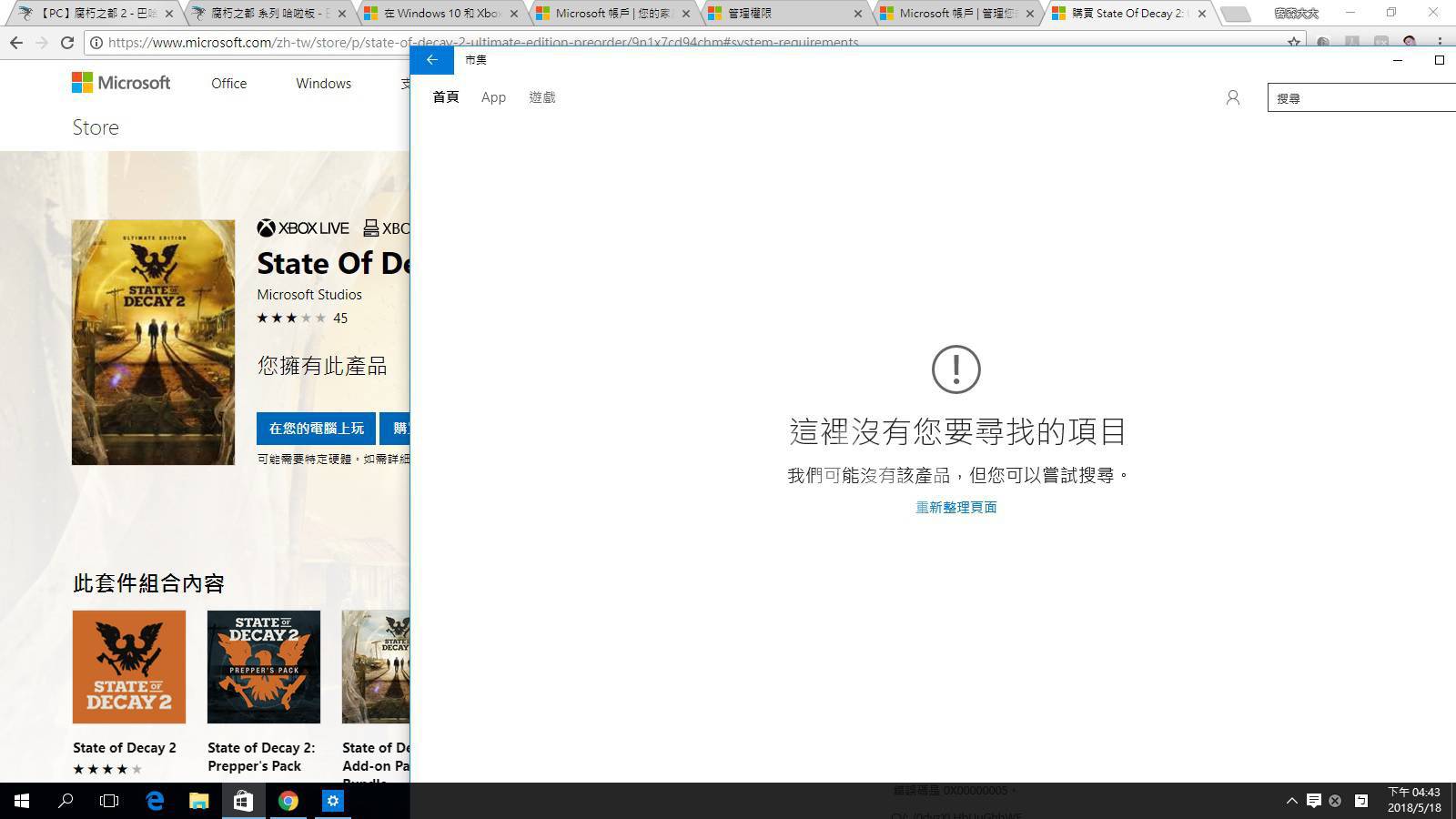Click the State of Decay 2 cover art
1456x819 pixels.
[x=153, y=342]
